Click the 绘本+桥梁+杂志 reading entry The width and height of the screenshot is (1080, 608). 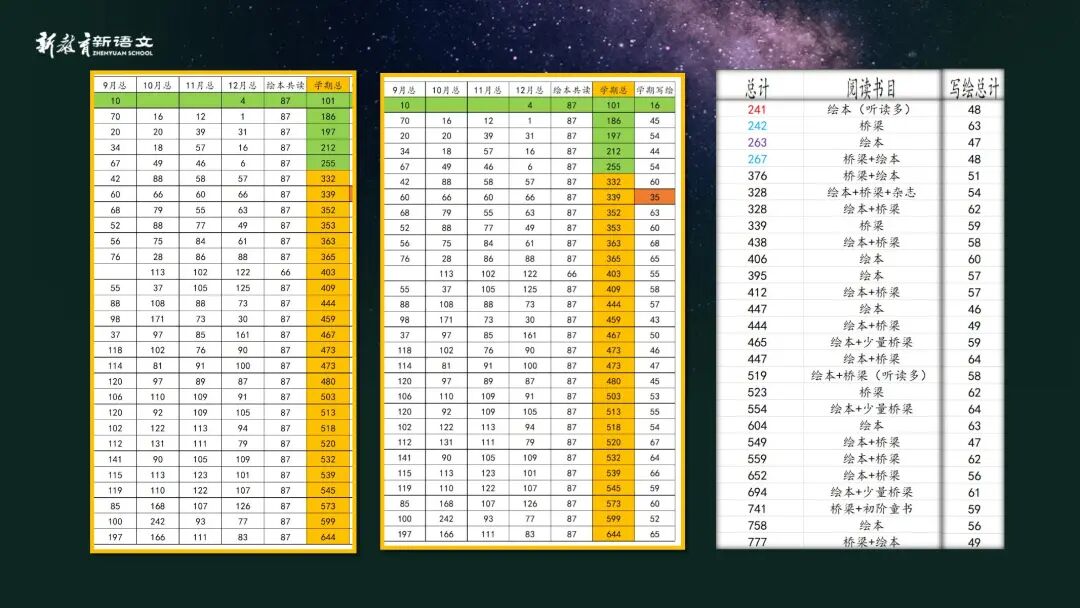pyautogui.click(x=870, y=192)
